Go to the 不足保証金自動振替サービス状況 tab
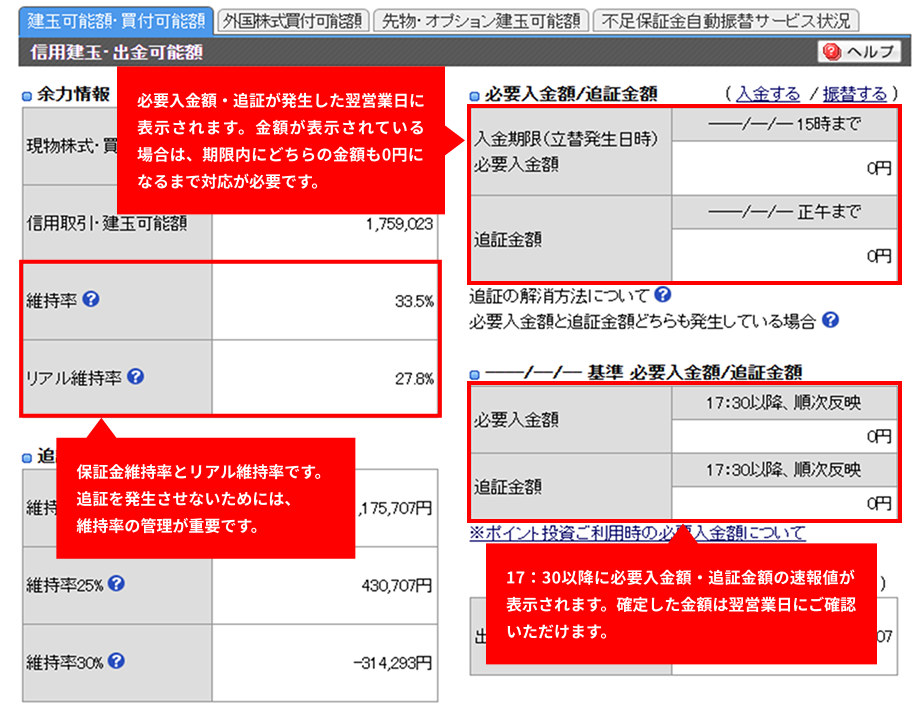Screen dimensions: 920x720 [x=725, y=21]
